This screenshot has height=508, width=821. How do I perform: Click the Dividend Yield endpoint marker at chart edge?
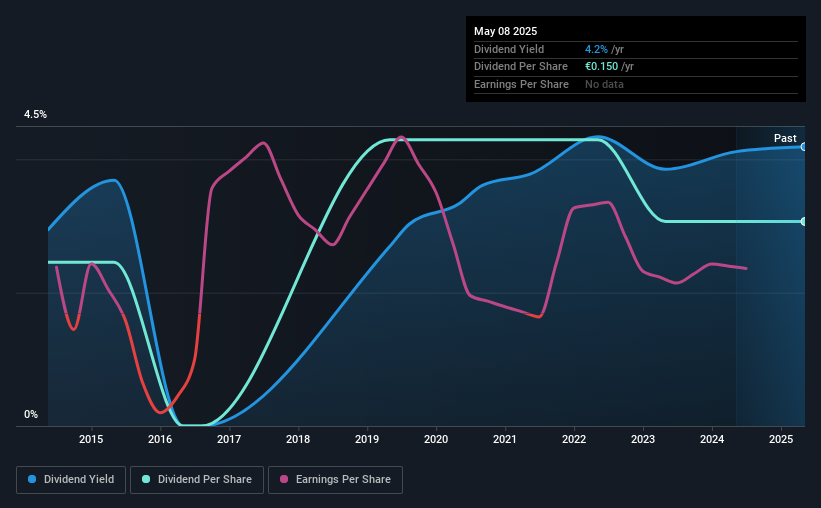coord(804,147)
